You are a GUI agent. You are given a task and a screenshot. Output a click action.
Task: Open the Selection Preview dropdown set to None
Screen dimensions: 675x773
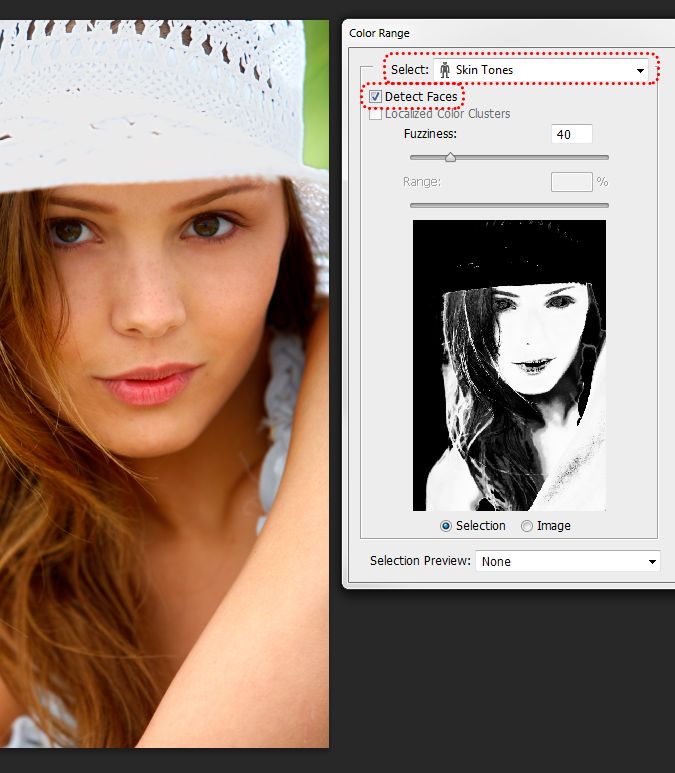(x=568, y=562)
